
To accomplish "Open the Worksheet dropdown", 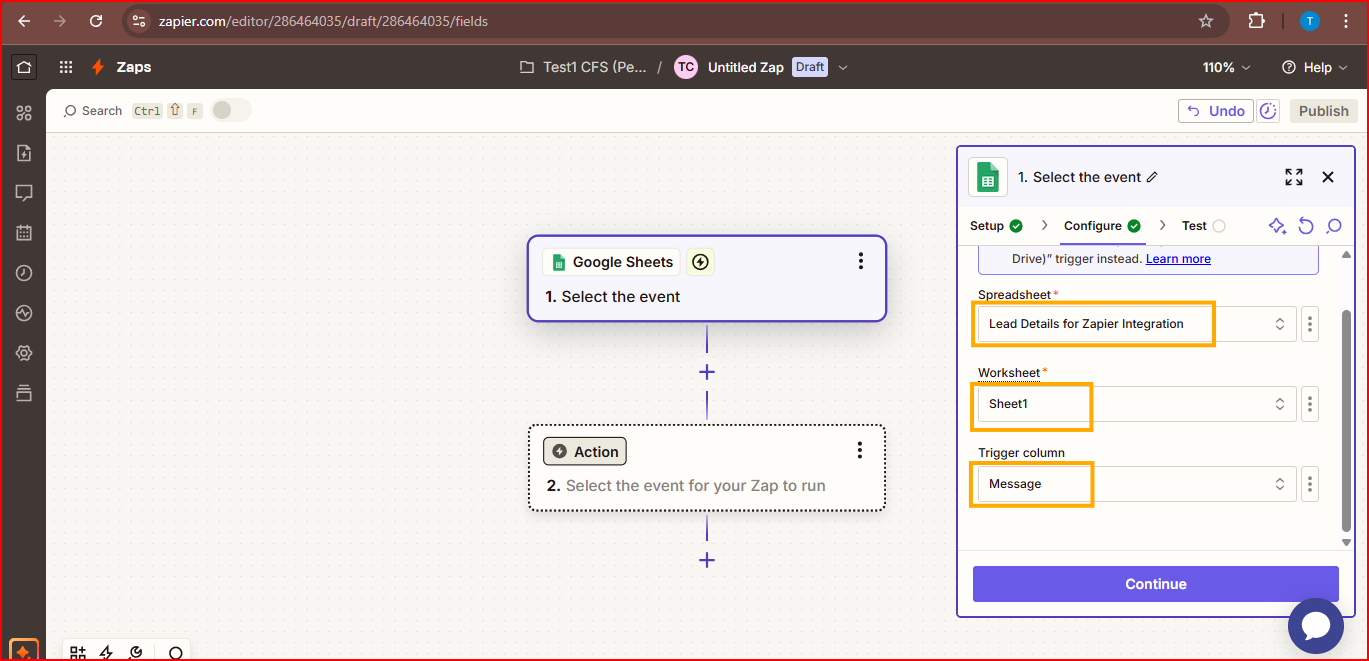I will [1137, 404].
